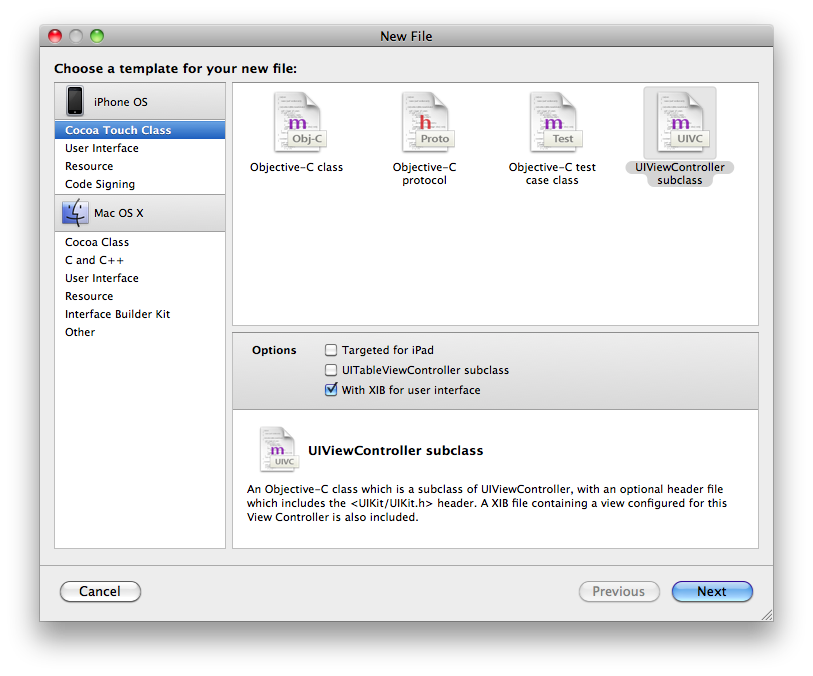Enable the Targeted for iPad checkbox
813x676 pixels.
click(x=331, y=350)
